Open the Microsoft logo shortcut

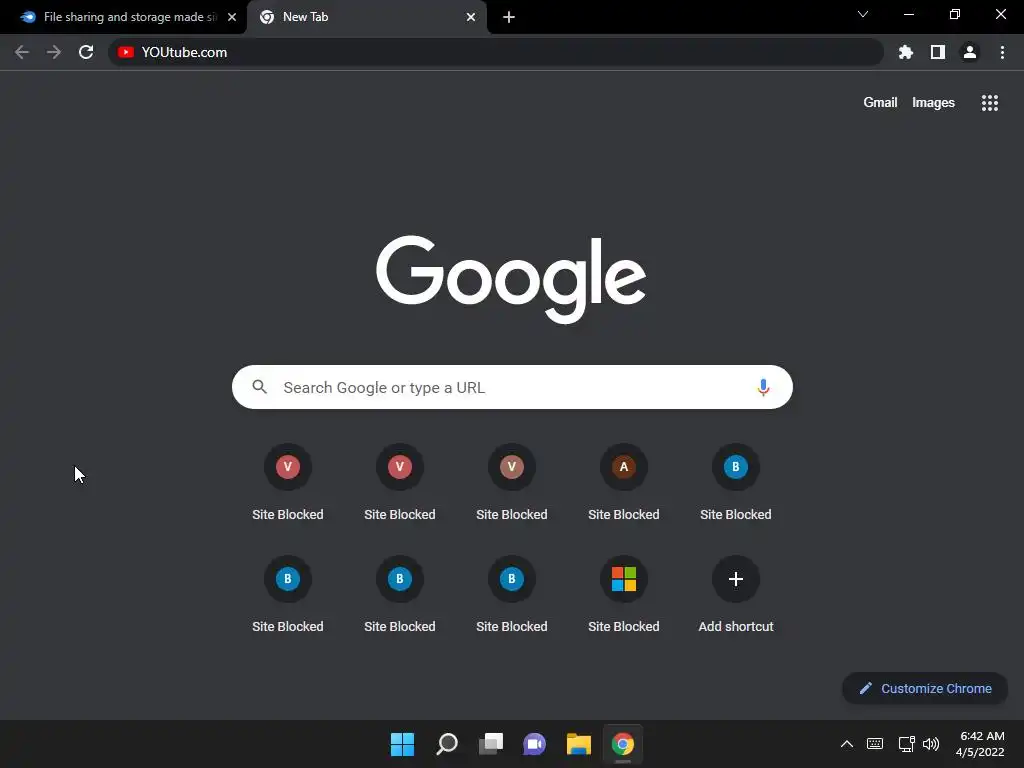[624, 579]
